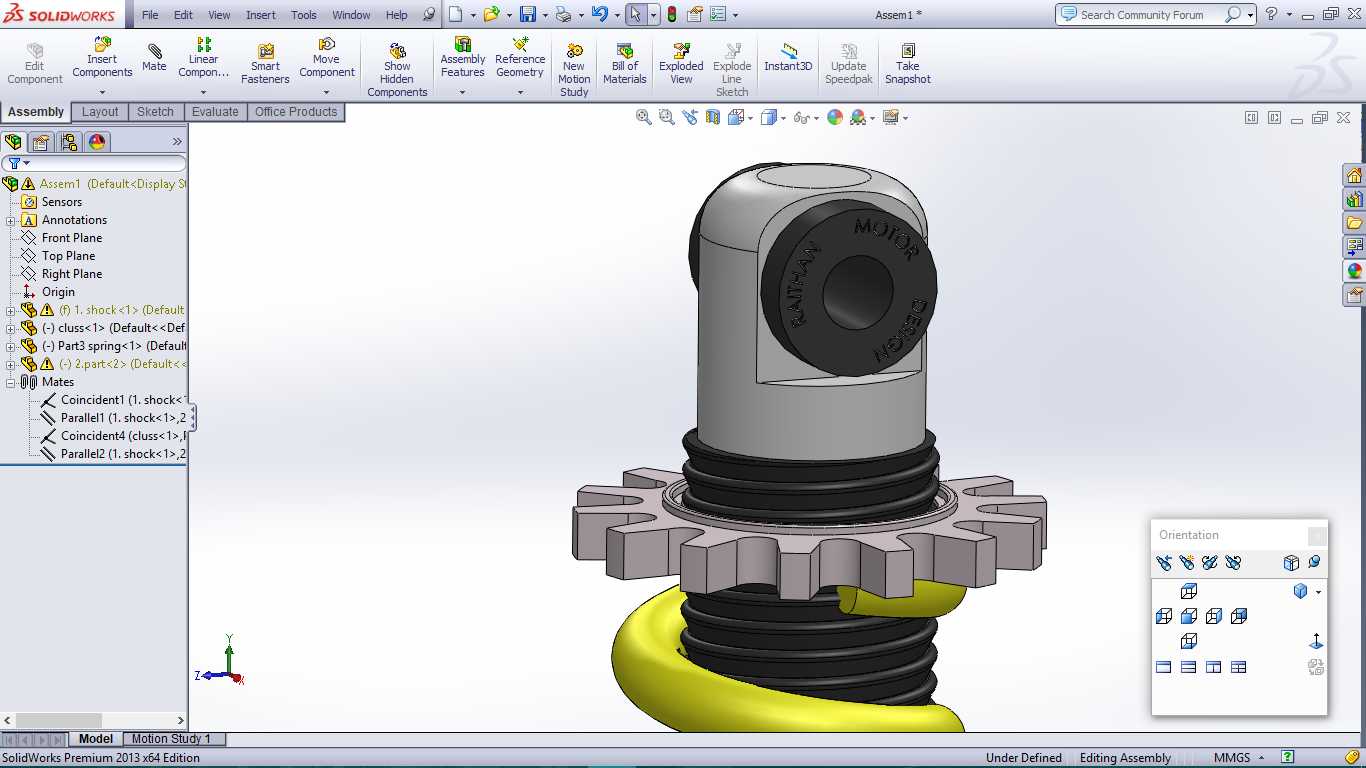Click the Rebuild traffic light icon

671,14
